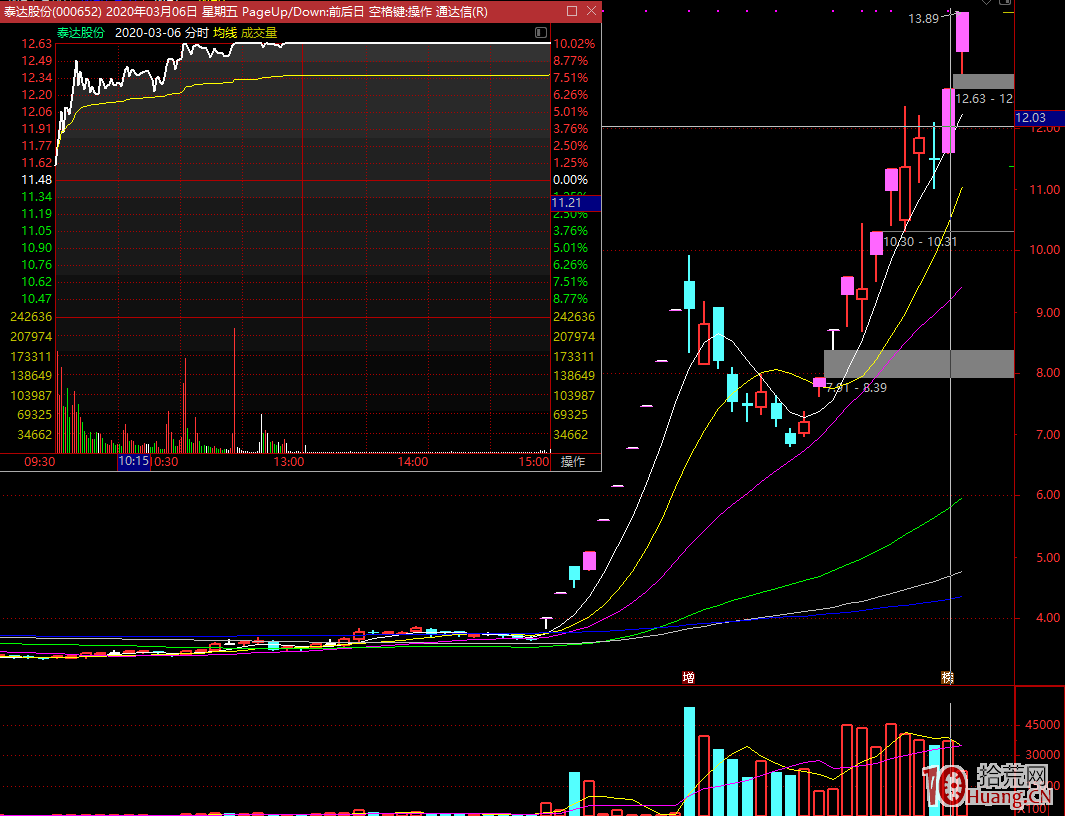
Task: Click the gray 7.91 - 8.39 gap zone
Action: (918, 363)
